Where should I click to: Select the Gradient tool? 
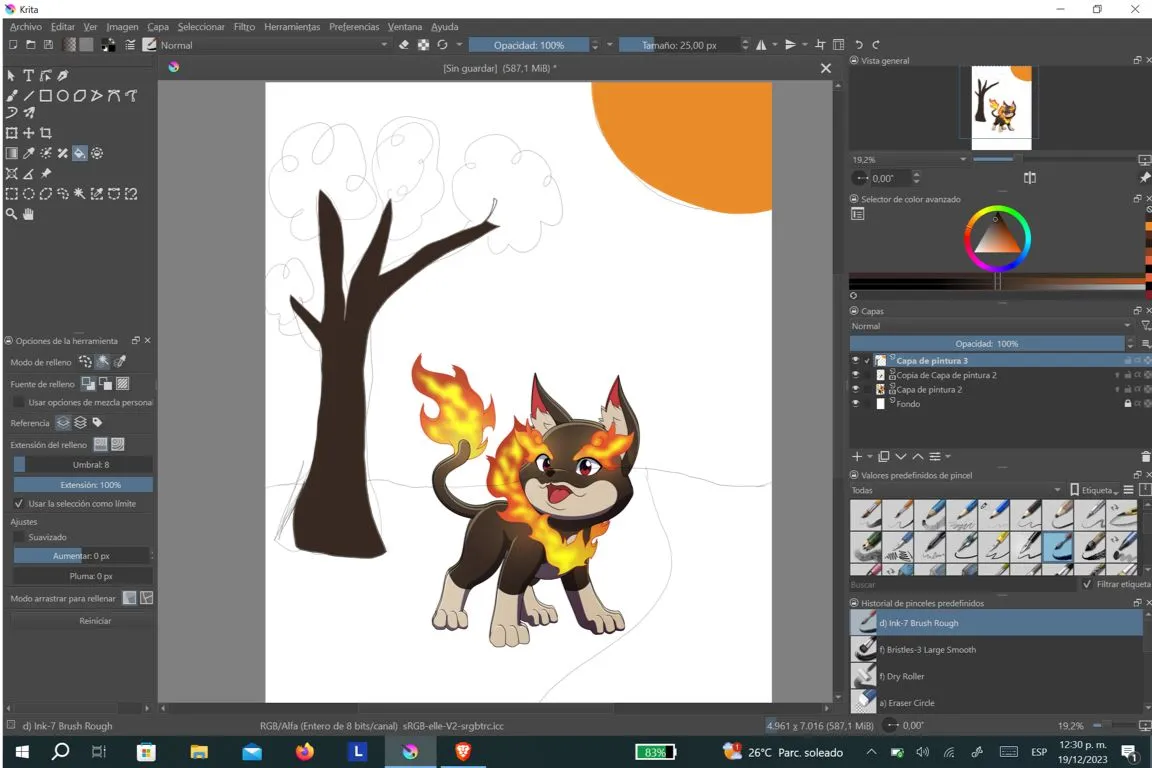[12, 153]
